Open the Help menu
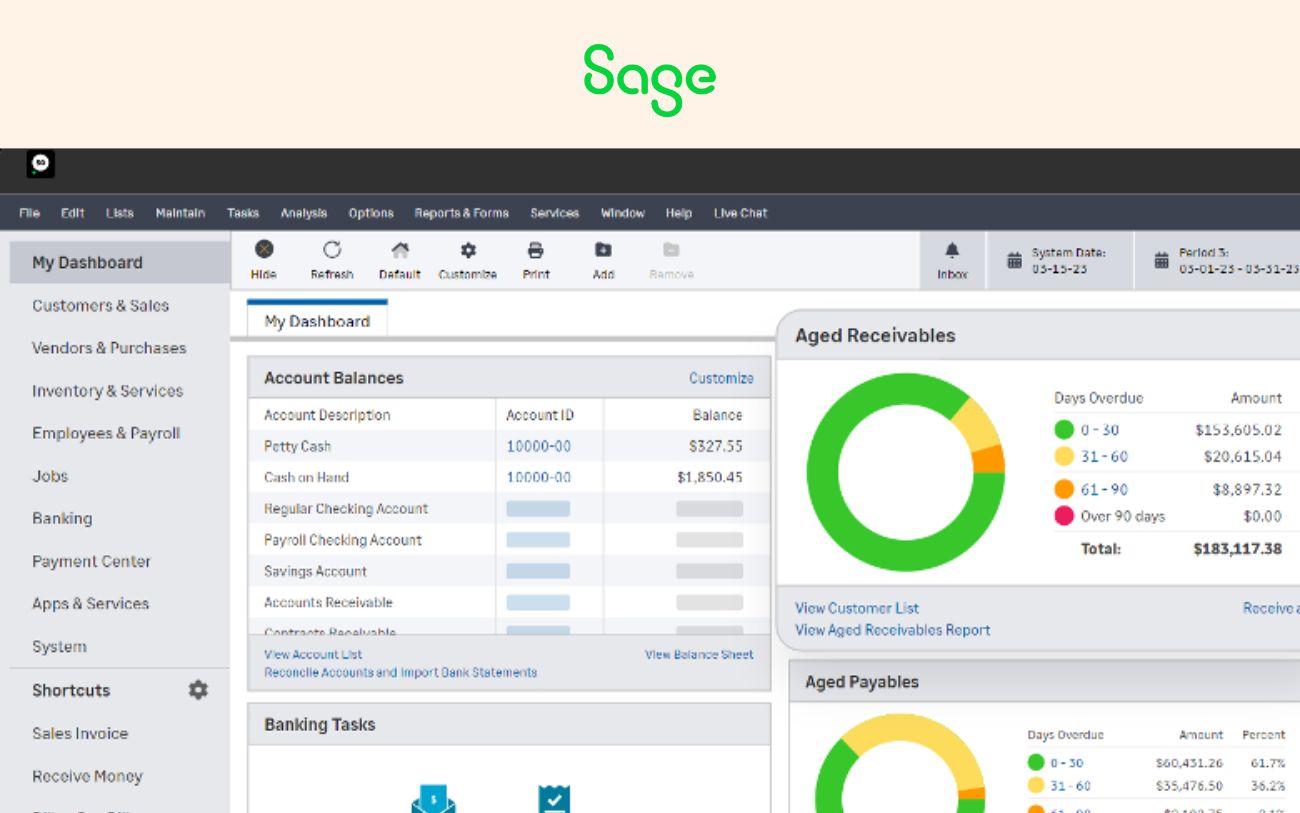The image size is (1300, 813). (679, 213)
